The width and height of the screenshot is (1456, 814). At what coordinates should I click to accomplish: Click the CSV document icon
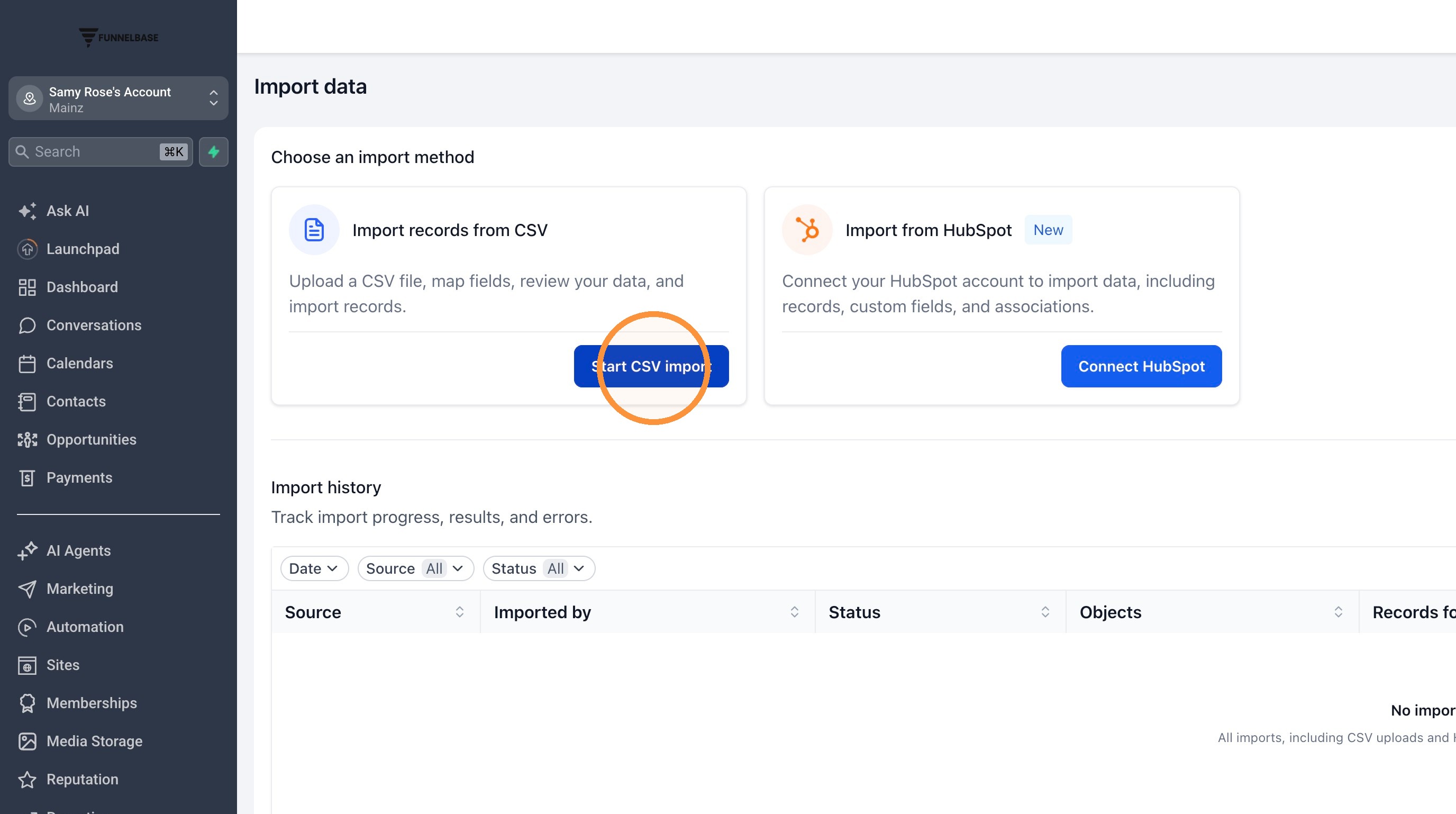[x=314, y=230]
